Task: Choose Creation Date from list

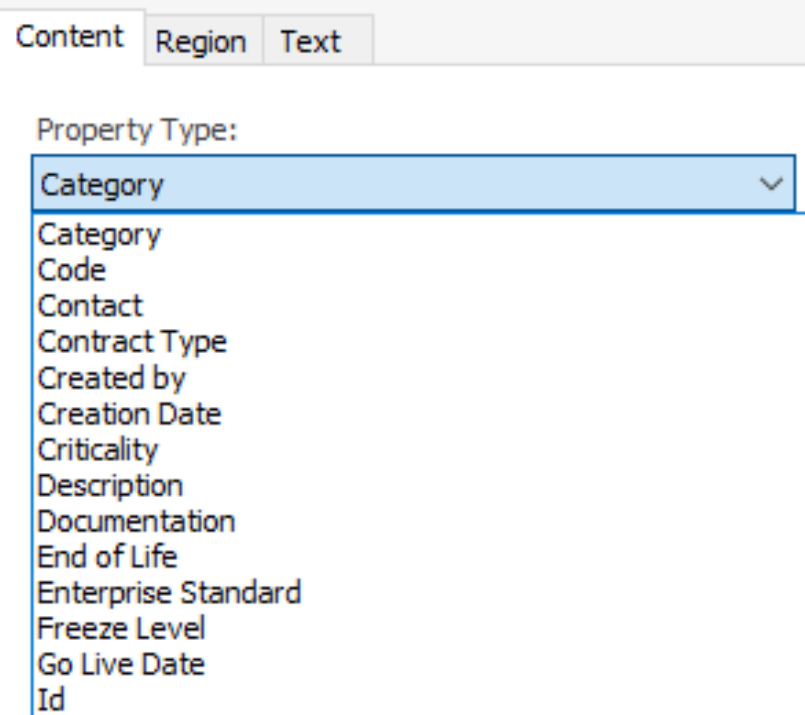Action: point(130,414)
